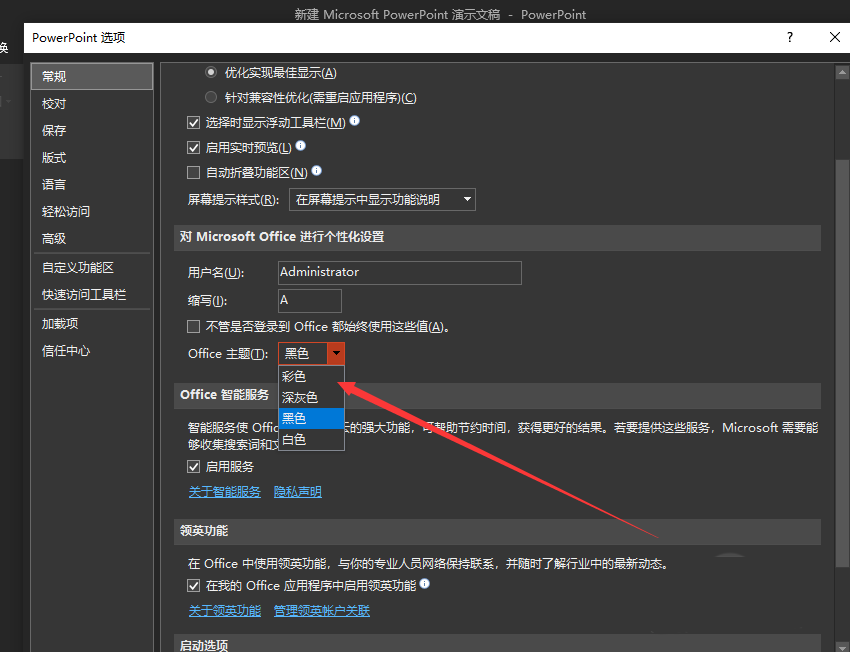The height and width of the screenshot is (652, 850).
Task: Open 管理领英帐户关联 link
Action: click(322, 611)
